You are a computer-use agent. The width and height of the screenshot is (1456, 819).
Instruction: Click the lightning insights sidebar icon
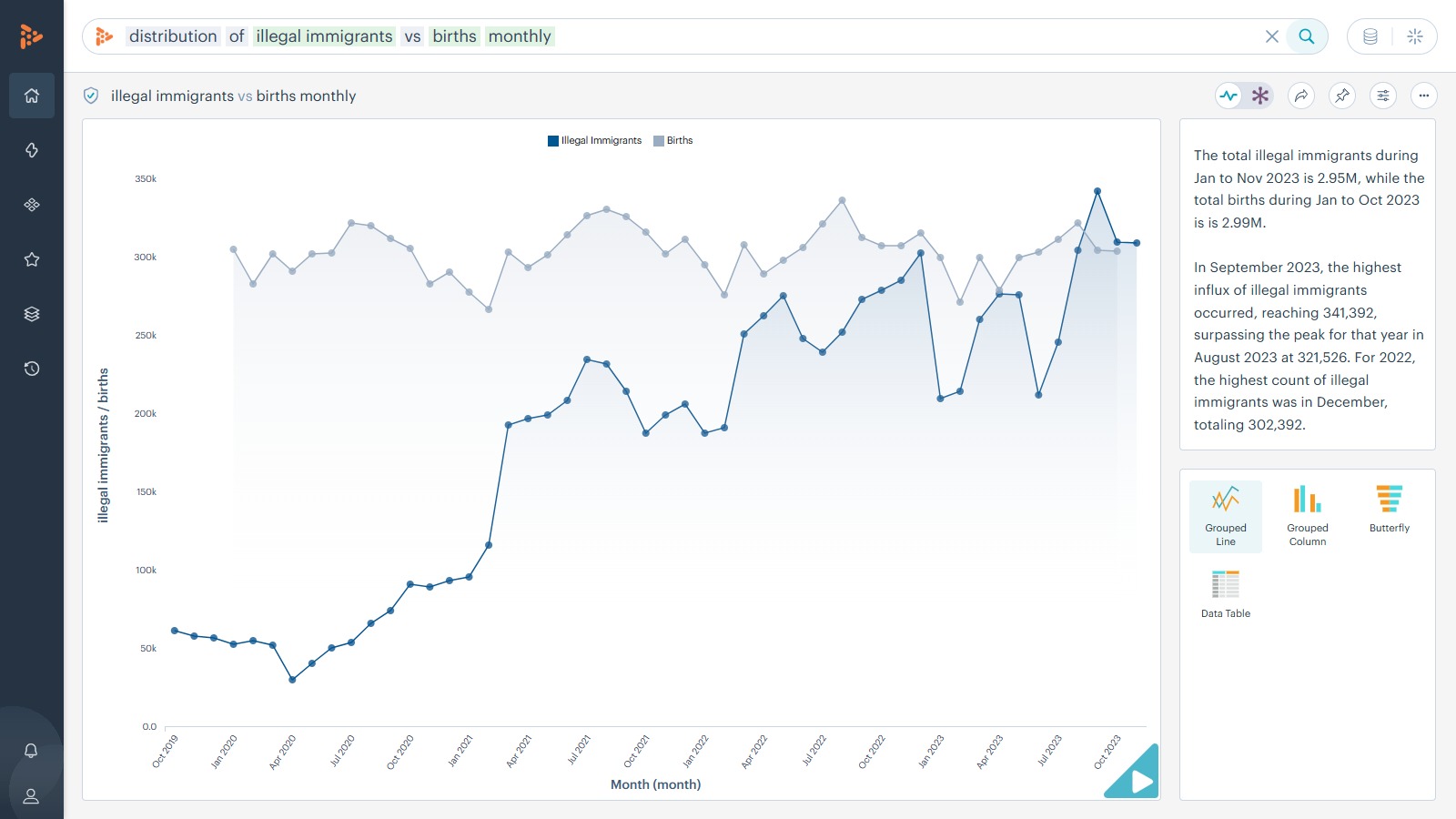pos(32,150)
